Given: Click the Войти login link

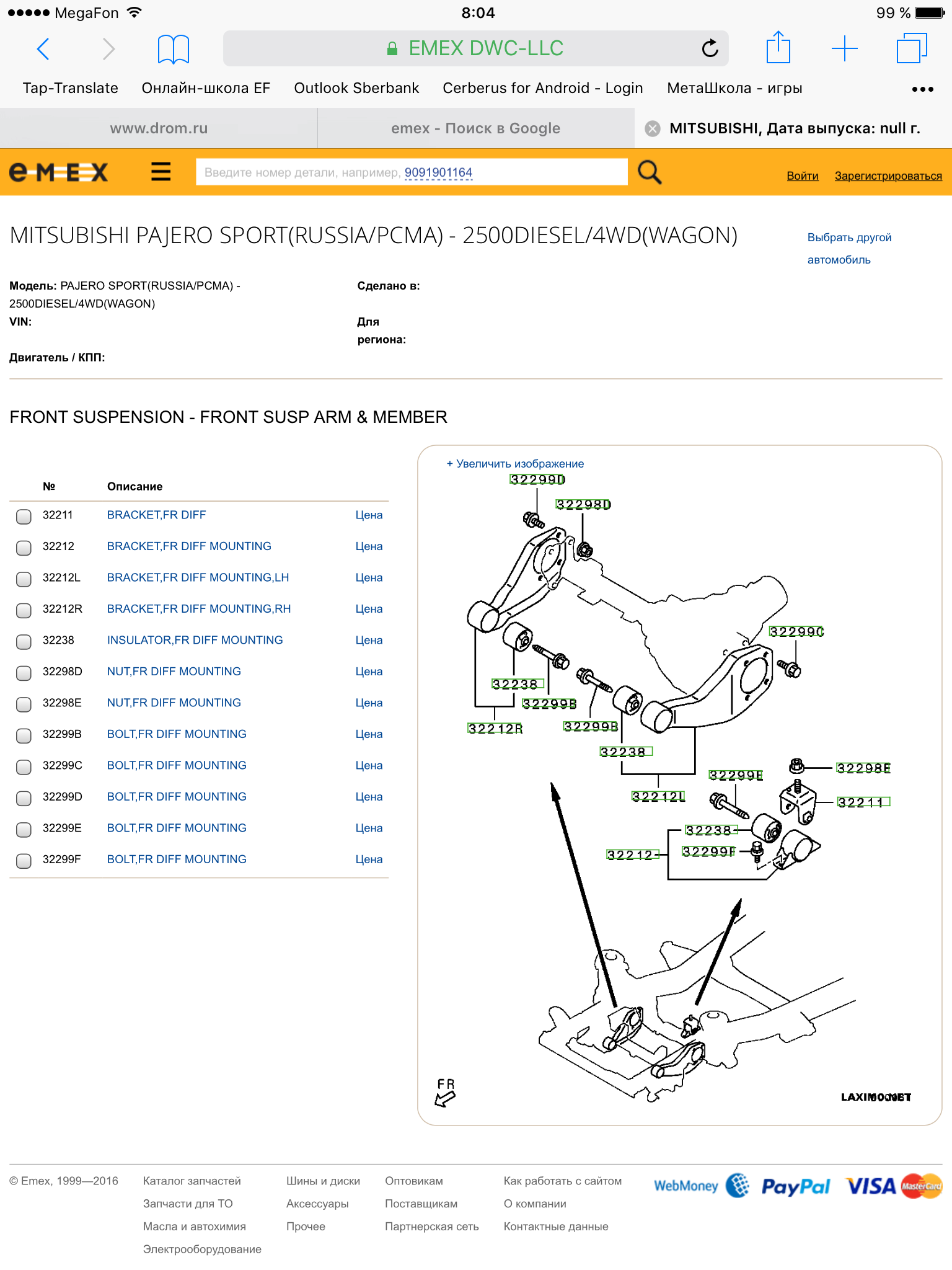Looking at the screenshot, I should [x=802, y=176].
